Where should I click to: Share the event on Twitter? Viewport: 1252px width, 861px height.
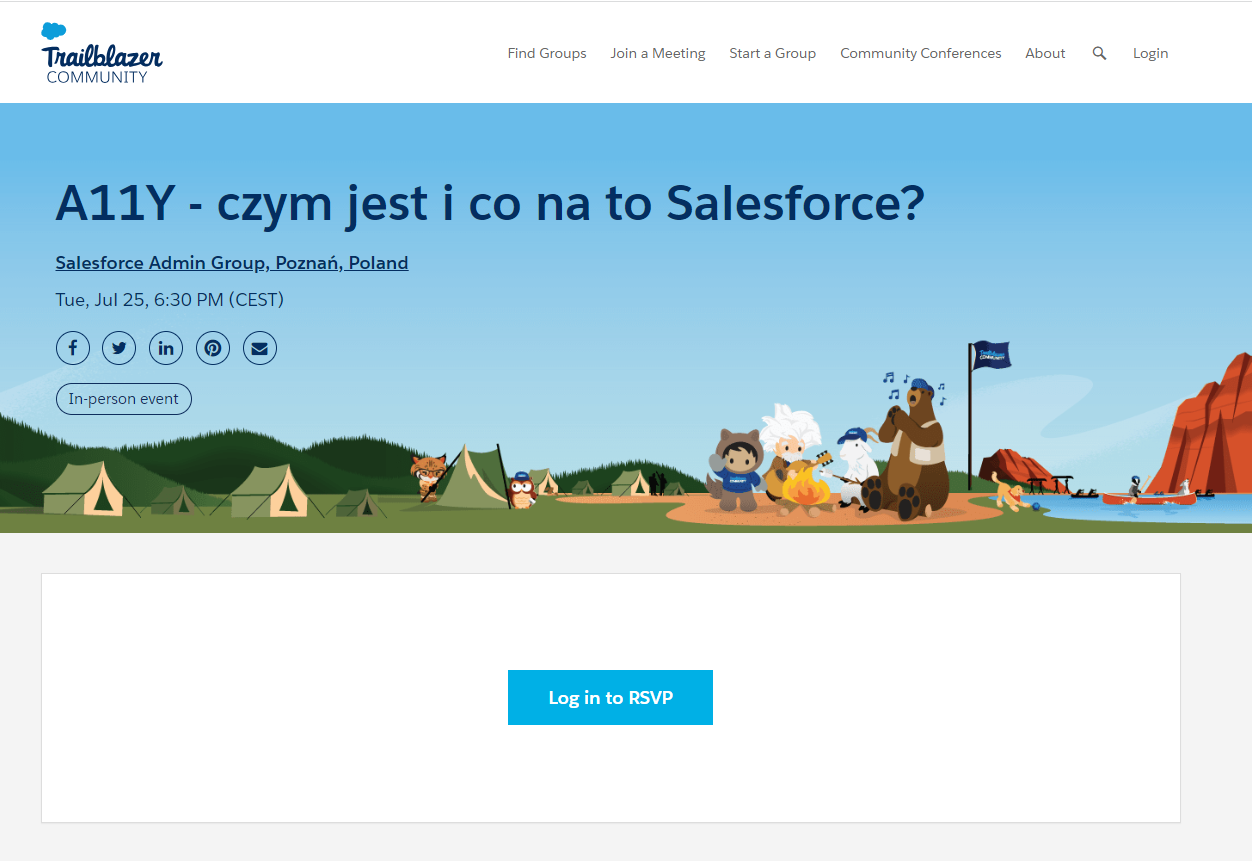click(119, 347)
